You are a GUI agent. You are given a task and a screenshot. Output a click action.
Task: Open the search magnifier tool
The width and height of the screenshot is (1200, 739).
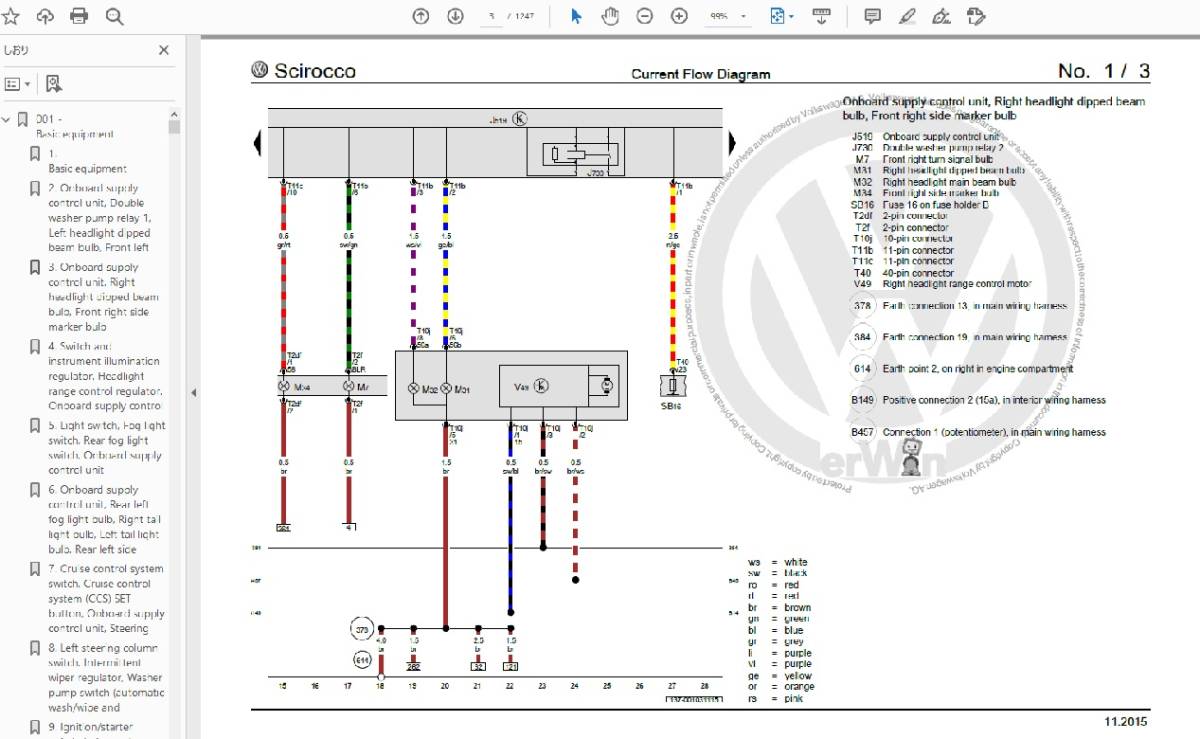[x=114, y=16]
